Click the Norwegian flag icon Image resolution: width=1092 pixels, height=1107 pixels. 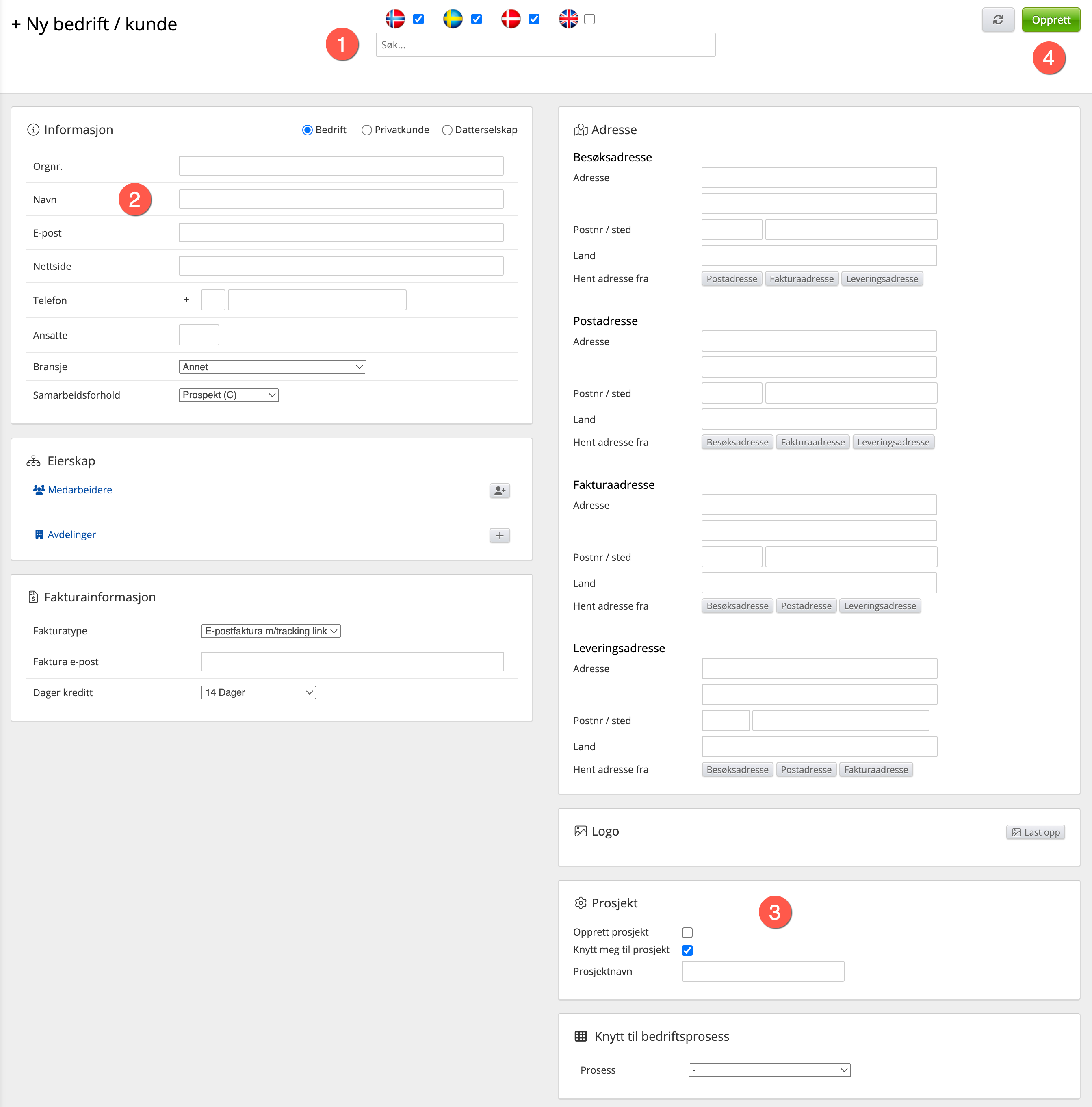[395, 19]
